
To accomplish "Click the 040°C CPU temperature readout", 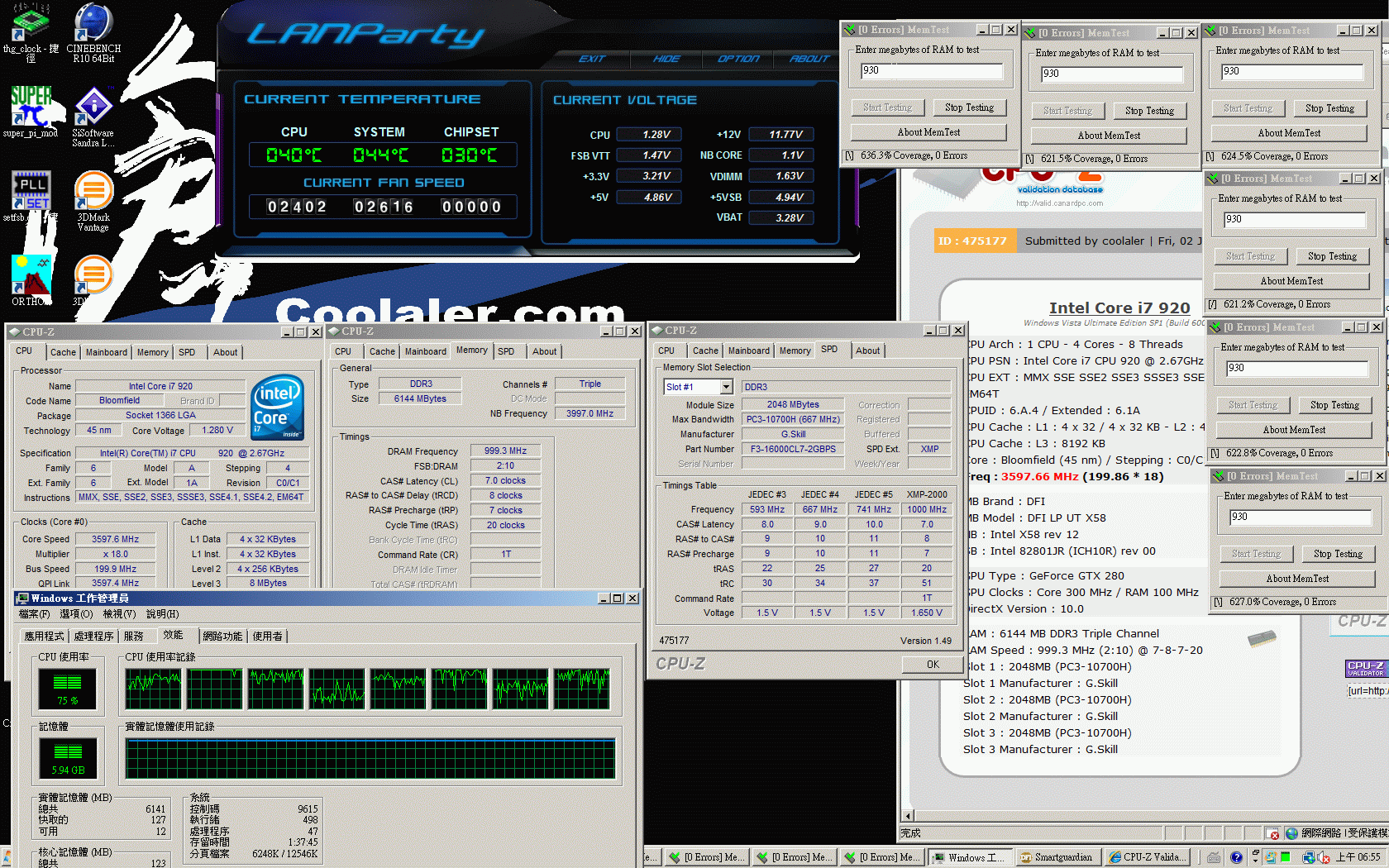I will (294, 155).
